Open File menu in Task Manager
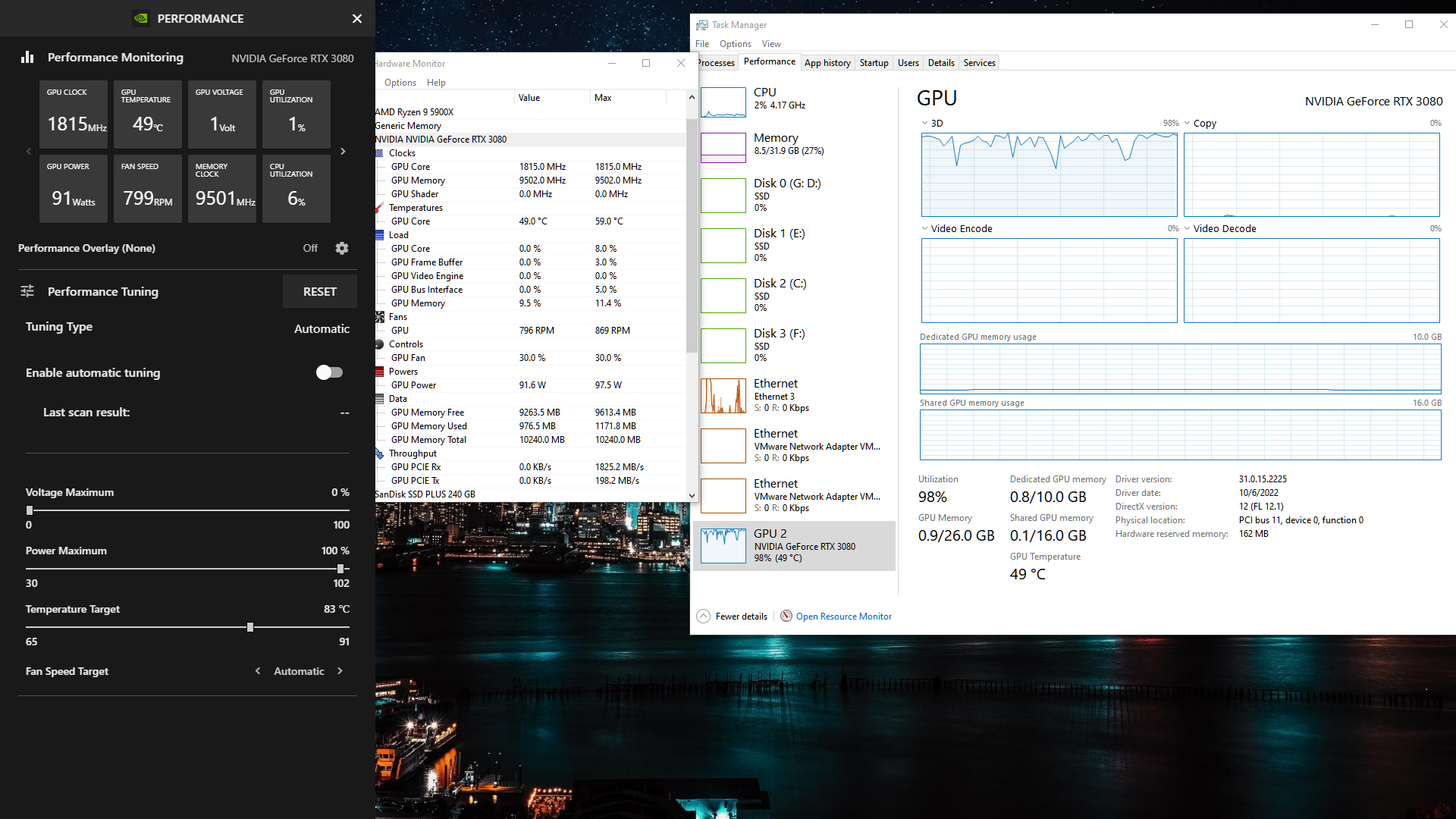 702,44
